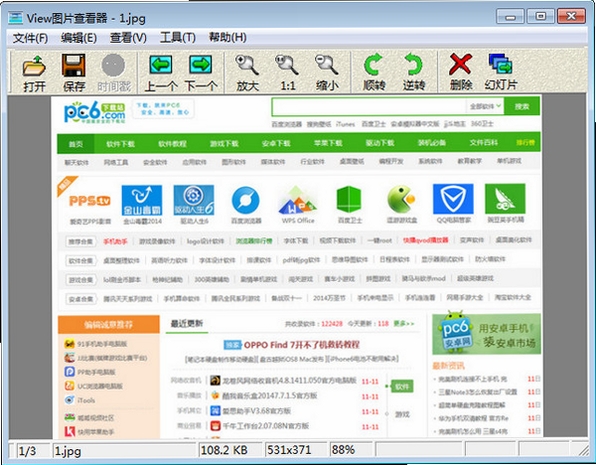Click the QQ电脑管家 shield icon in the image

coord(453,199)
